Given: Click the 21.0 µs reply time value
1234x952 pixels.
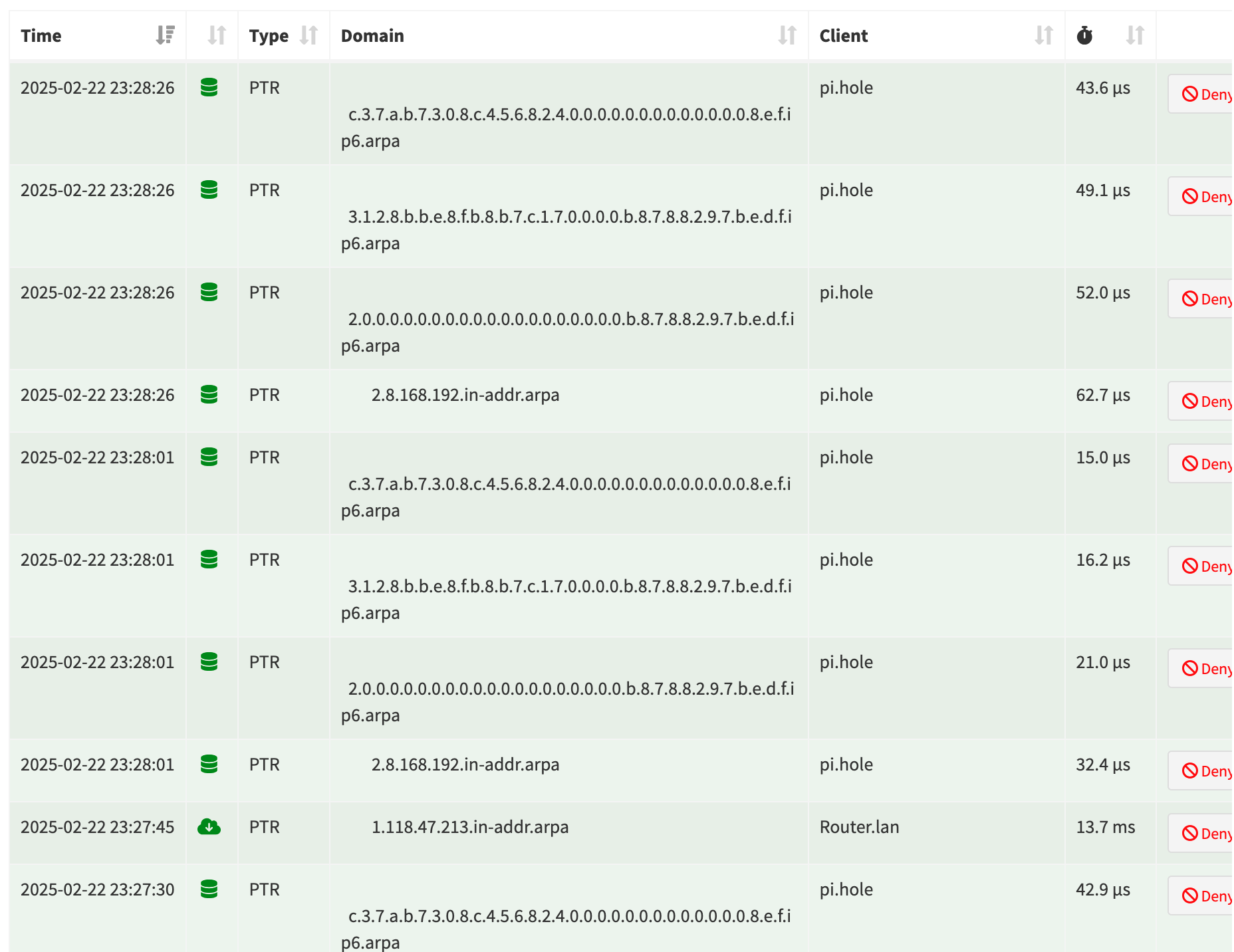Looking at the screenshot, I should 1103,662.
